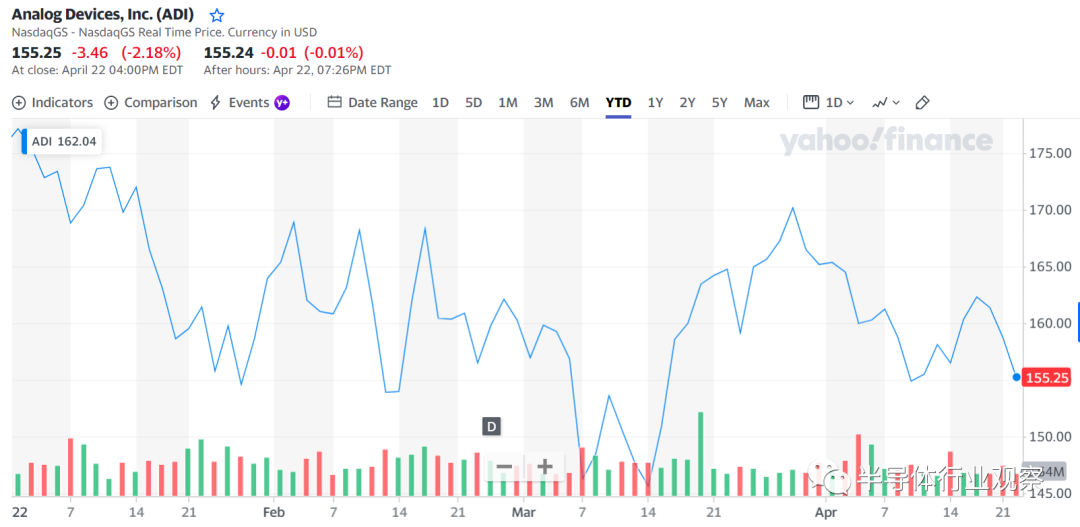Open the Events menu

pyautogui.click(x=240, y=103)
